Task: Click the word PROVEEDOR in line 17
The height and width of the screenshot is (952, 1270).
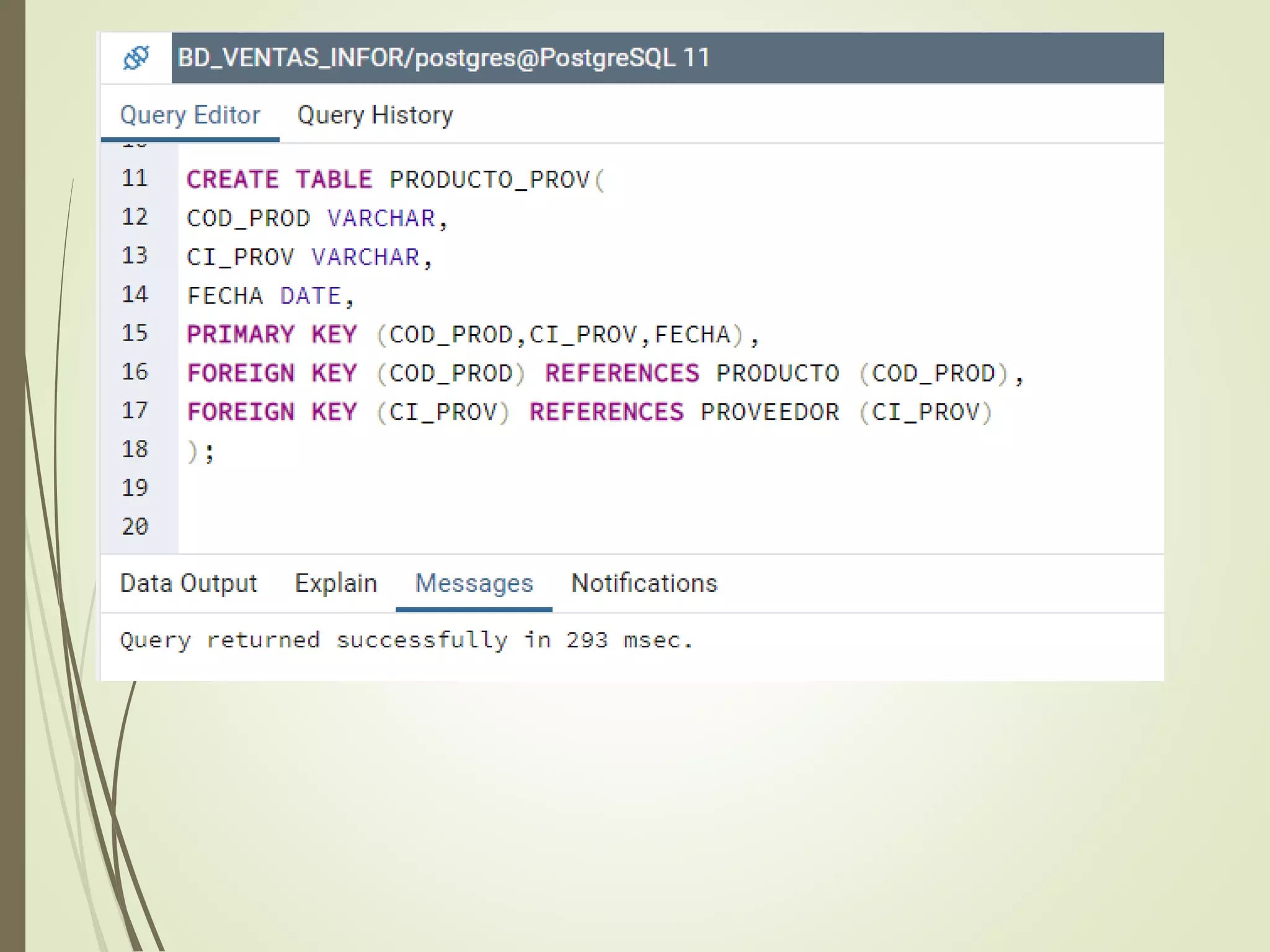Action: coord(770,412)
